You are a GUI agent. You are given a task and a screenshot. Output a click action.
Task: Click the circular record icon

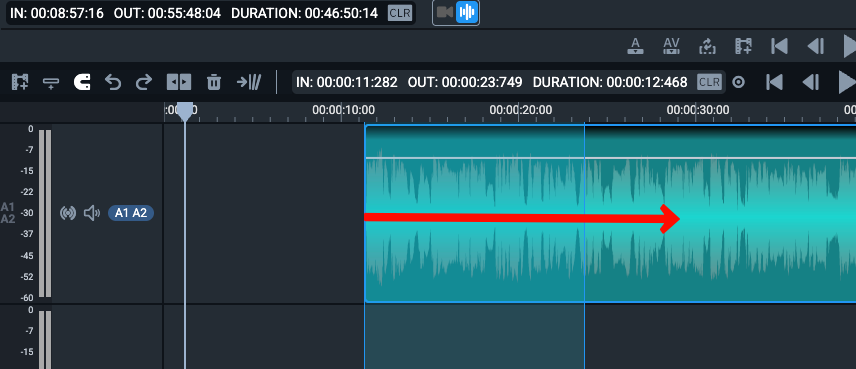coord(738,82)
